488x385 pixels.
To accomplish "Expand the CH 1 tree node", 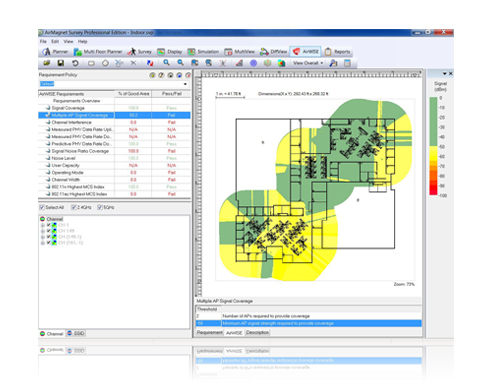I will [43, 225].
